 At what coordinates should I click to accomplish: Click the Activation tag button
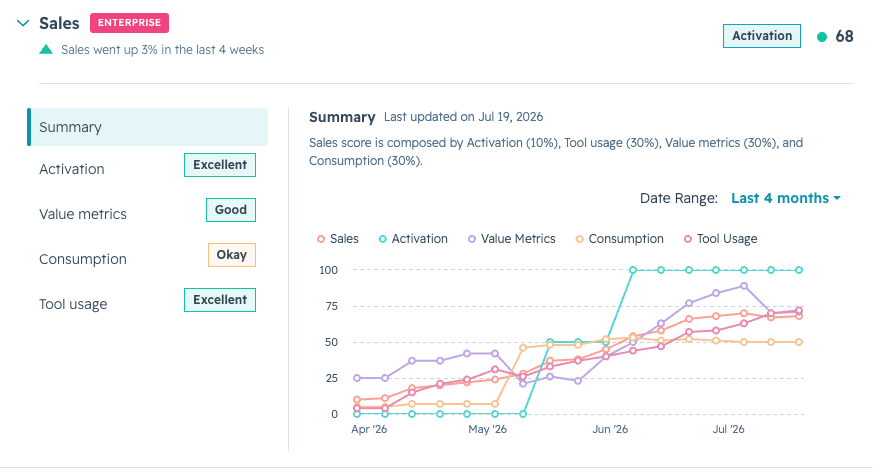point(762,36)
